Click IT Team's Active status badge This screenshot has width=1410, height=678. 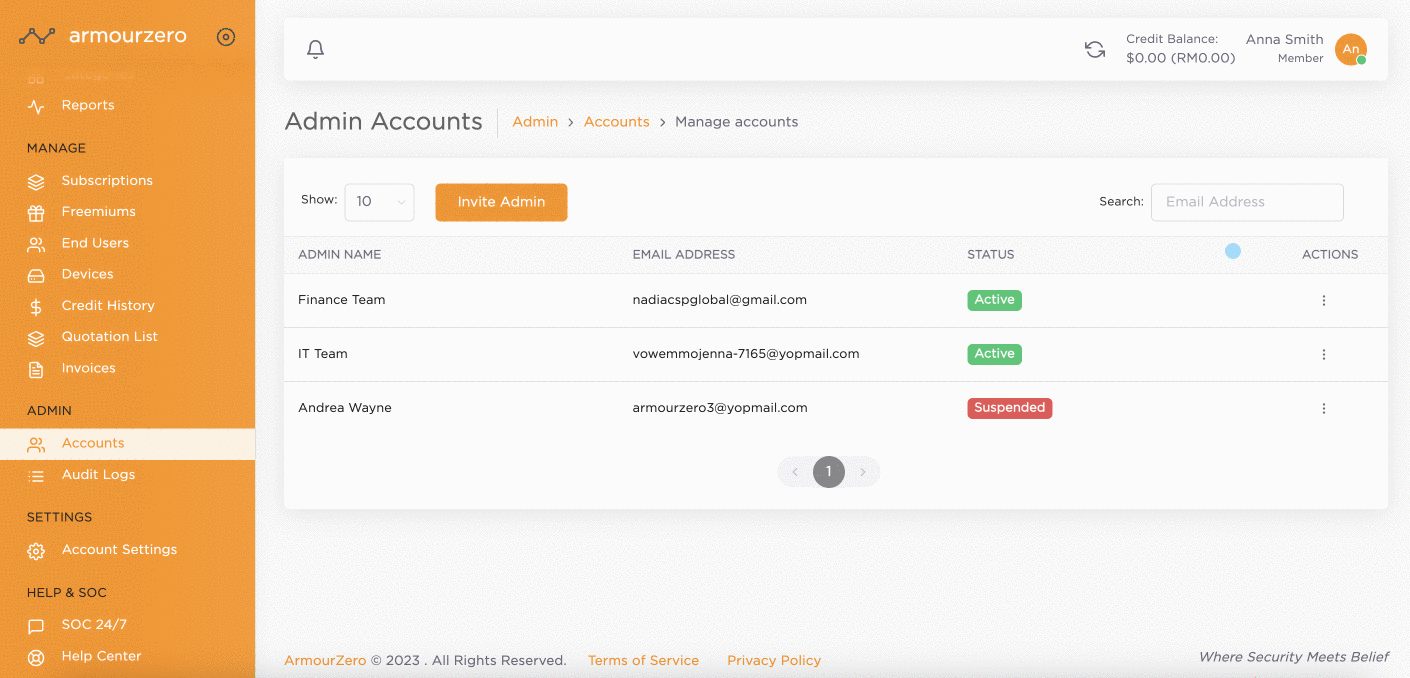pyautogui.click(x=994, y=354)
